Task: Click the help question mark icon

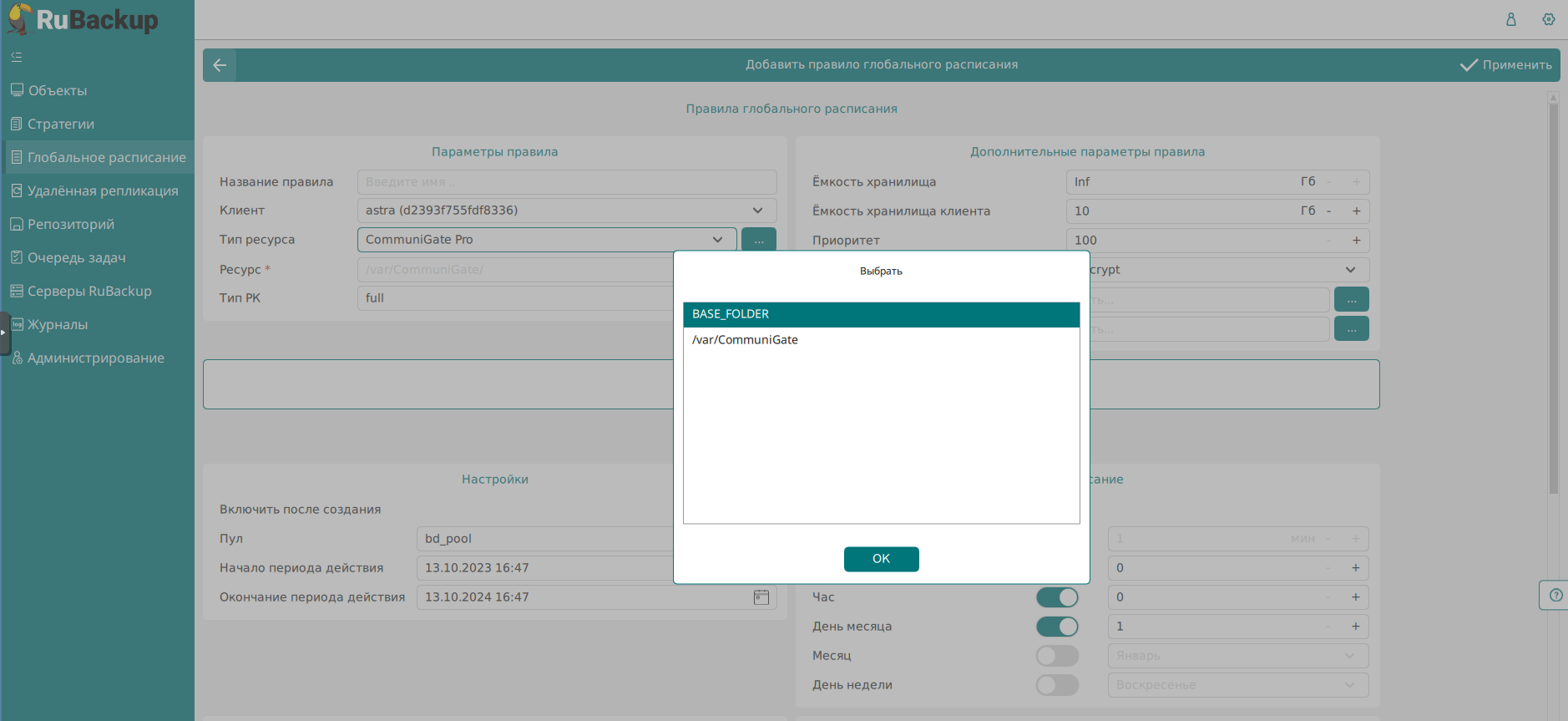Action: coord(1555,596)
